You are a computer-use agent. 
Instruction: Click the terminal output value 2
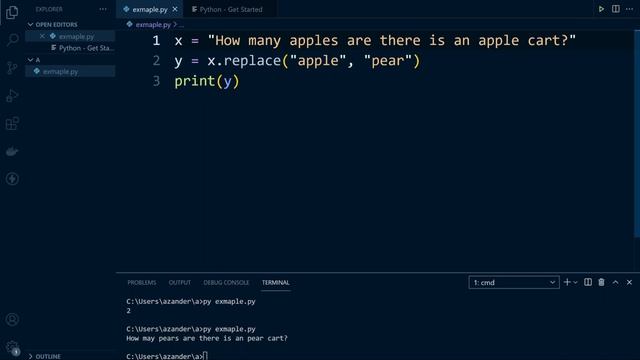[129, 311]
